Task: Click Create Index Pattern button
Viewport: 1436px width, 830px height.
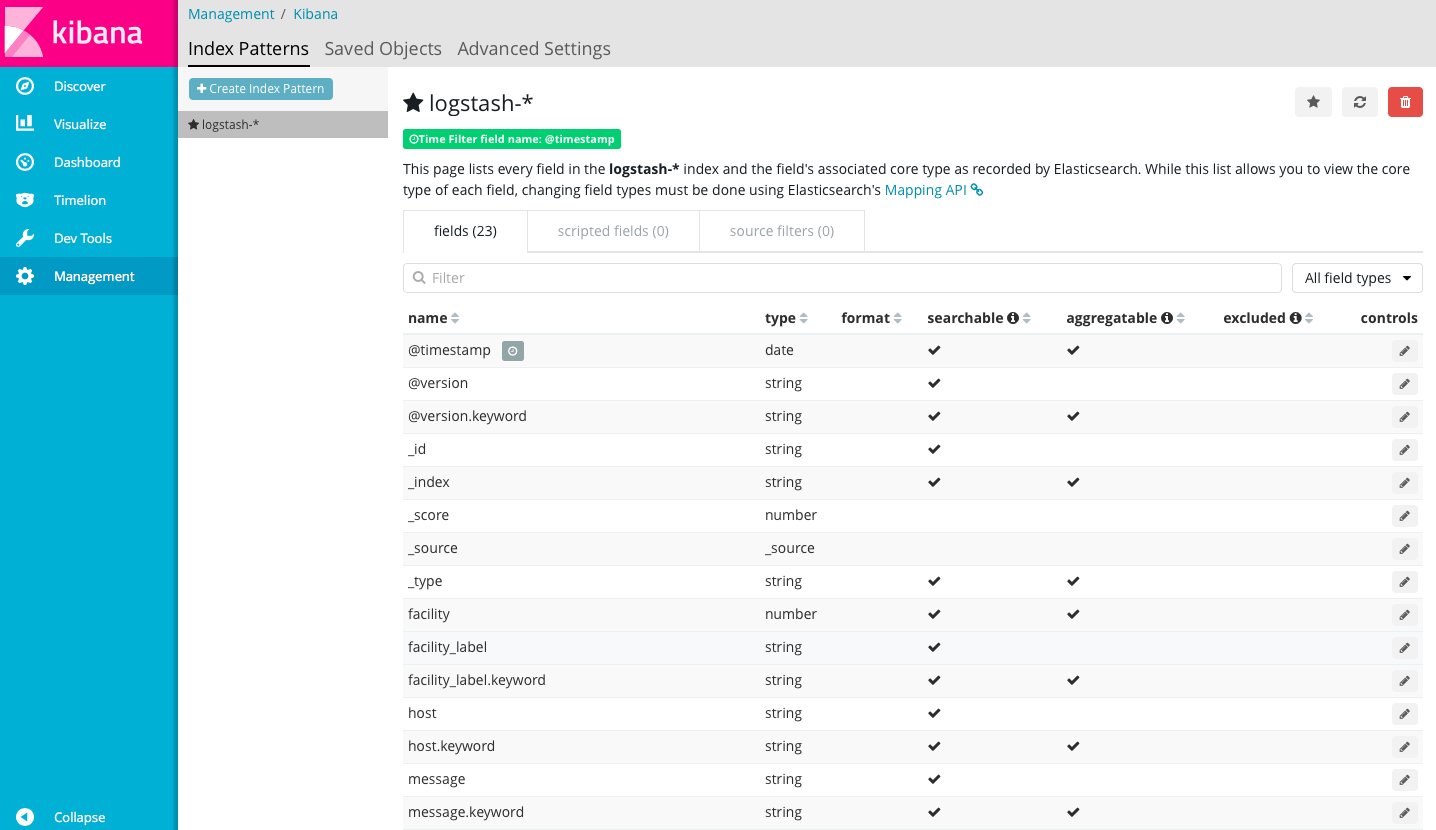Action: 261,89
